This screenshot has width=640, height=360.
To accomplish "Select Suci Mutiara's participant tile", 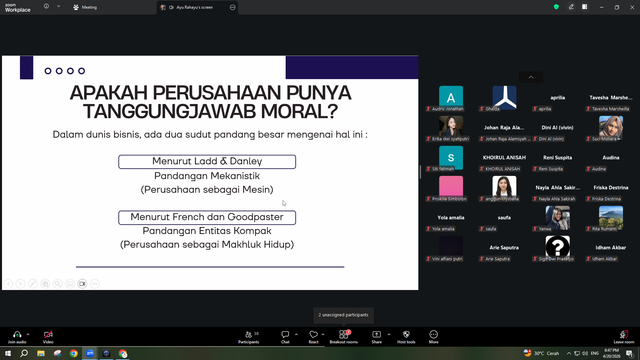I will [611, 128].
